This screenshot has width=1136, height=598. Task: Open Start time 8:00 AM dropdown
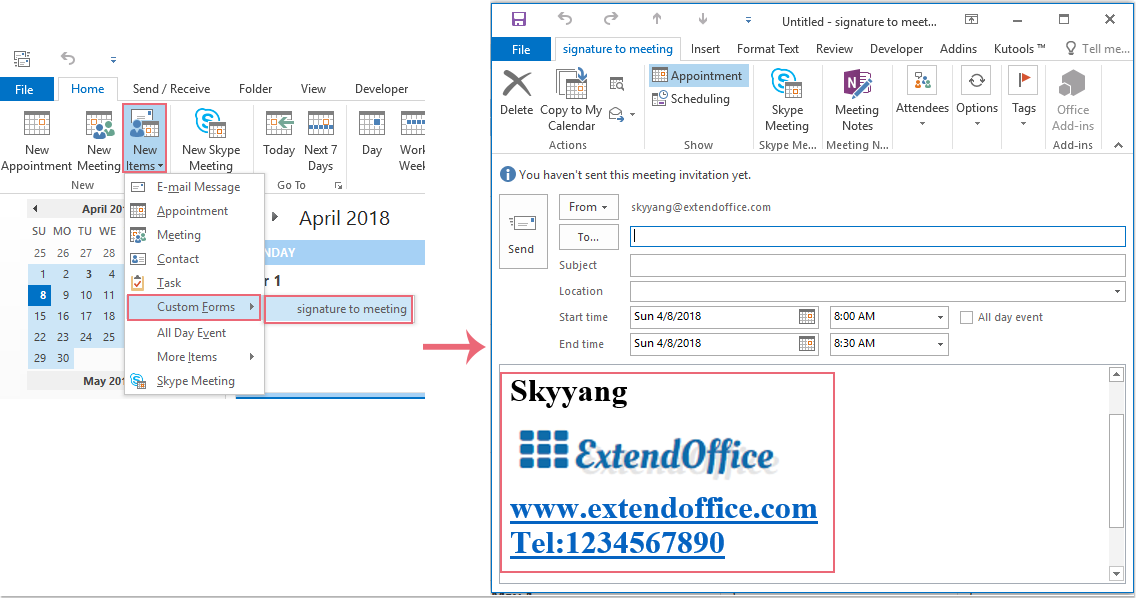(940, 317)
